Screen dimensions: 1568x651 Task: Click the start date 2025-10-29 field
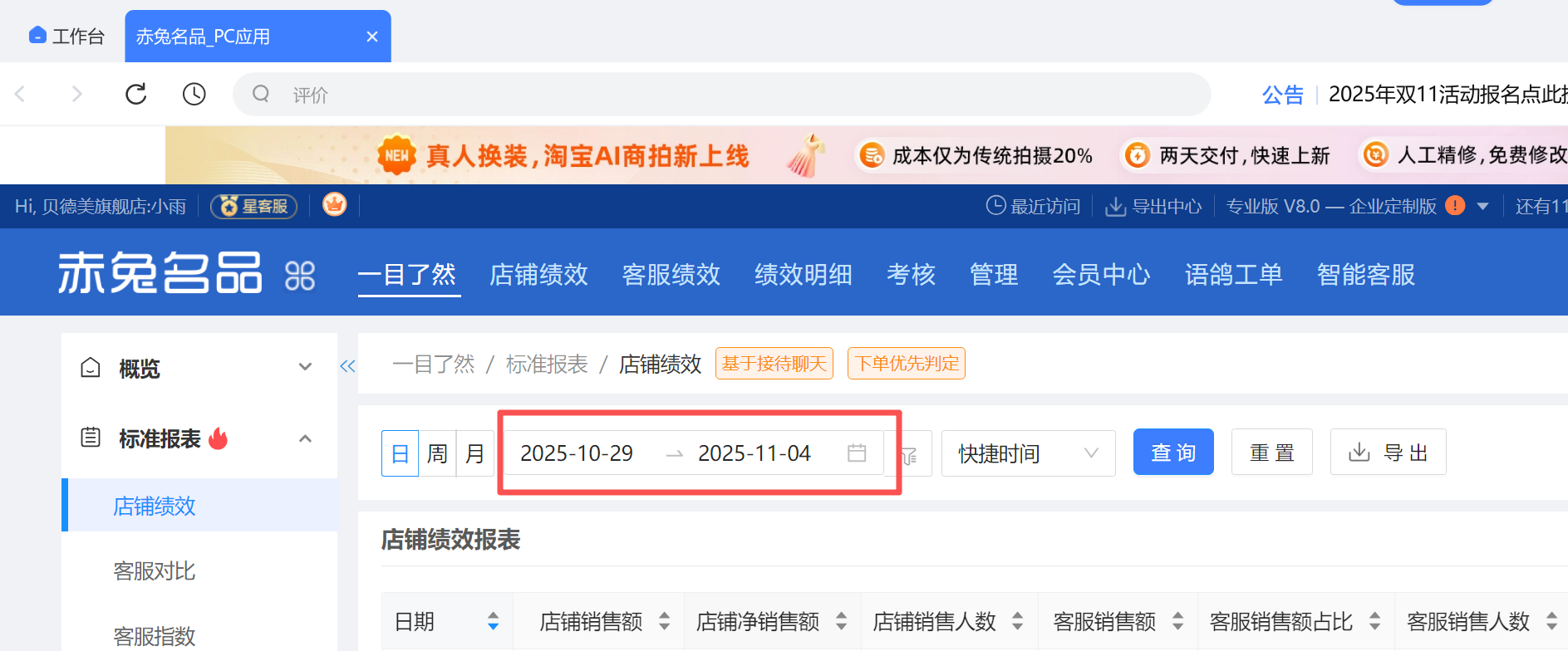[x=577, y=453]
